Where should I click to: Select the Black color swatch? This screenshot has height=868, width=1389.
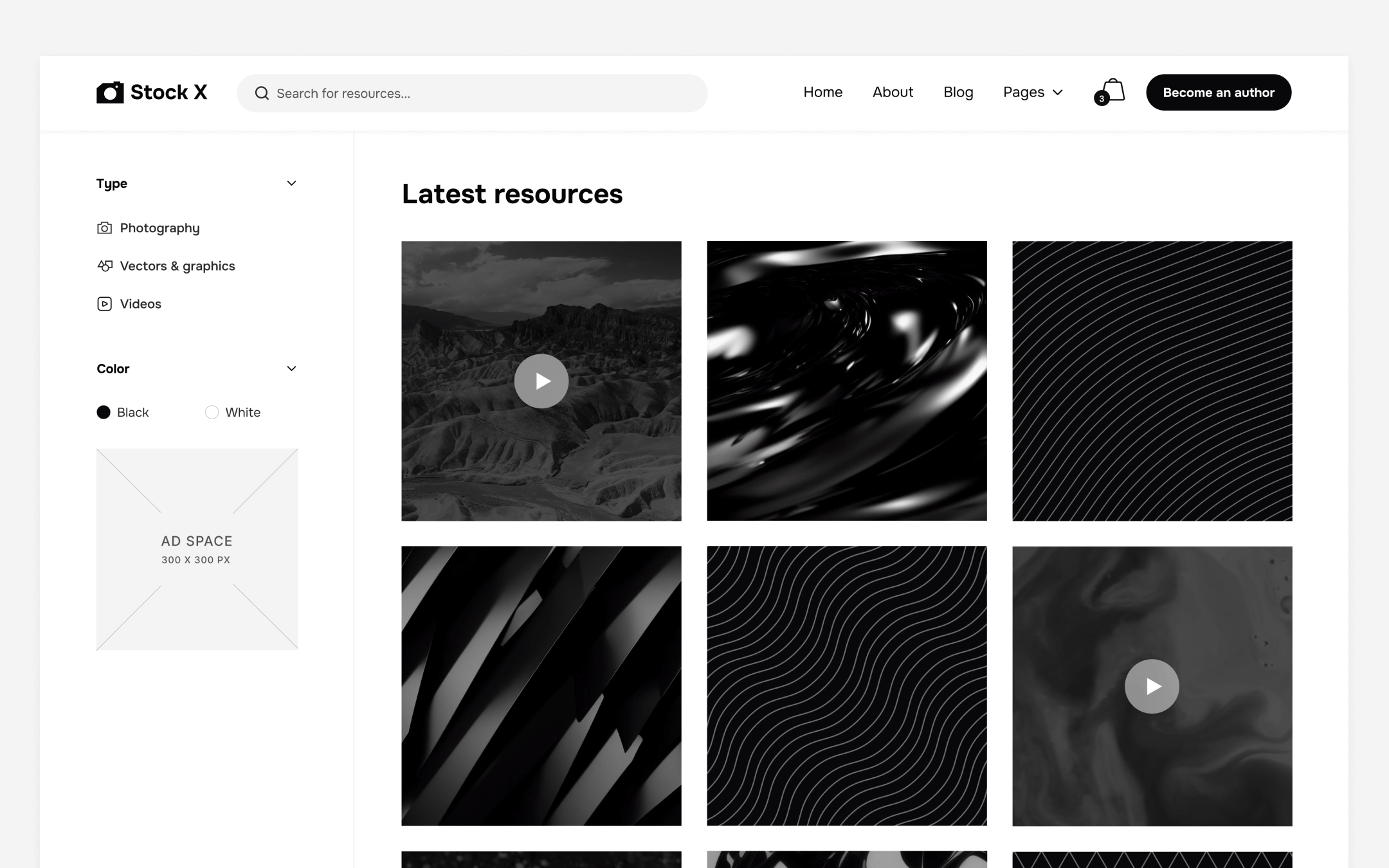tap(104, 412)
